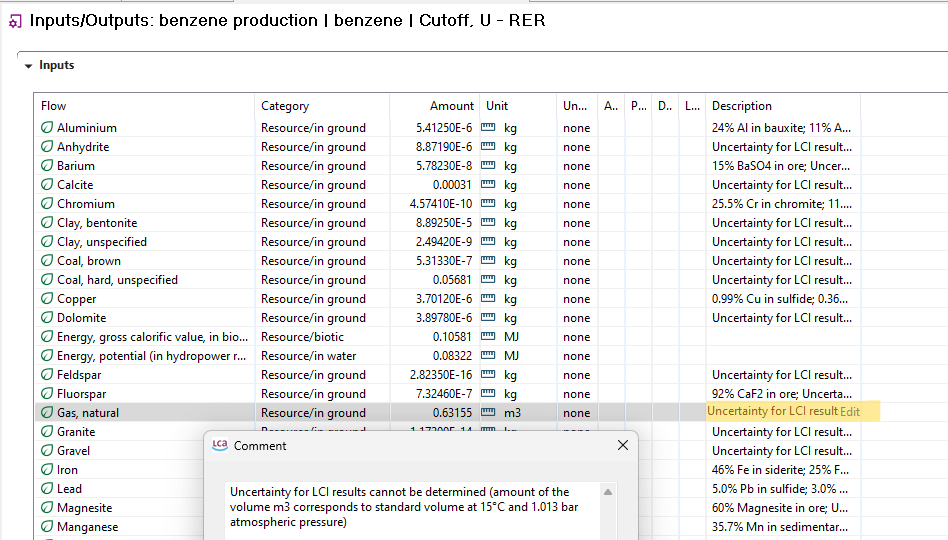Click amount 0.00031 for Calcite

tap(453, 184)
